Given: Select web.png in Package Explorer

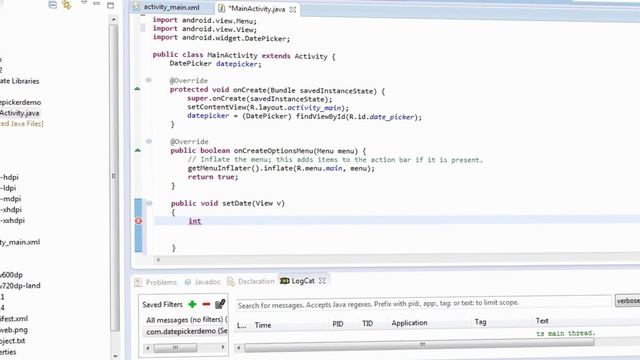Looking at the screenshot, I should (13, 330).
